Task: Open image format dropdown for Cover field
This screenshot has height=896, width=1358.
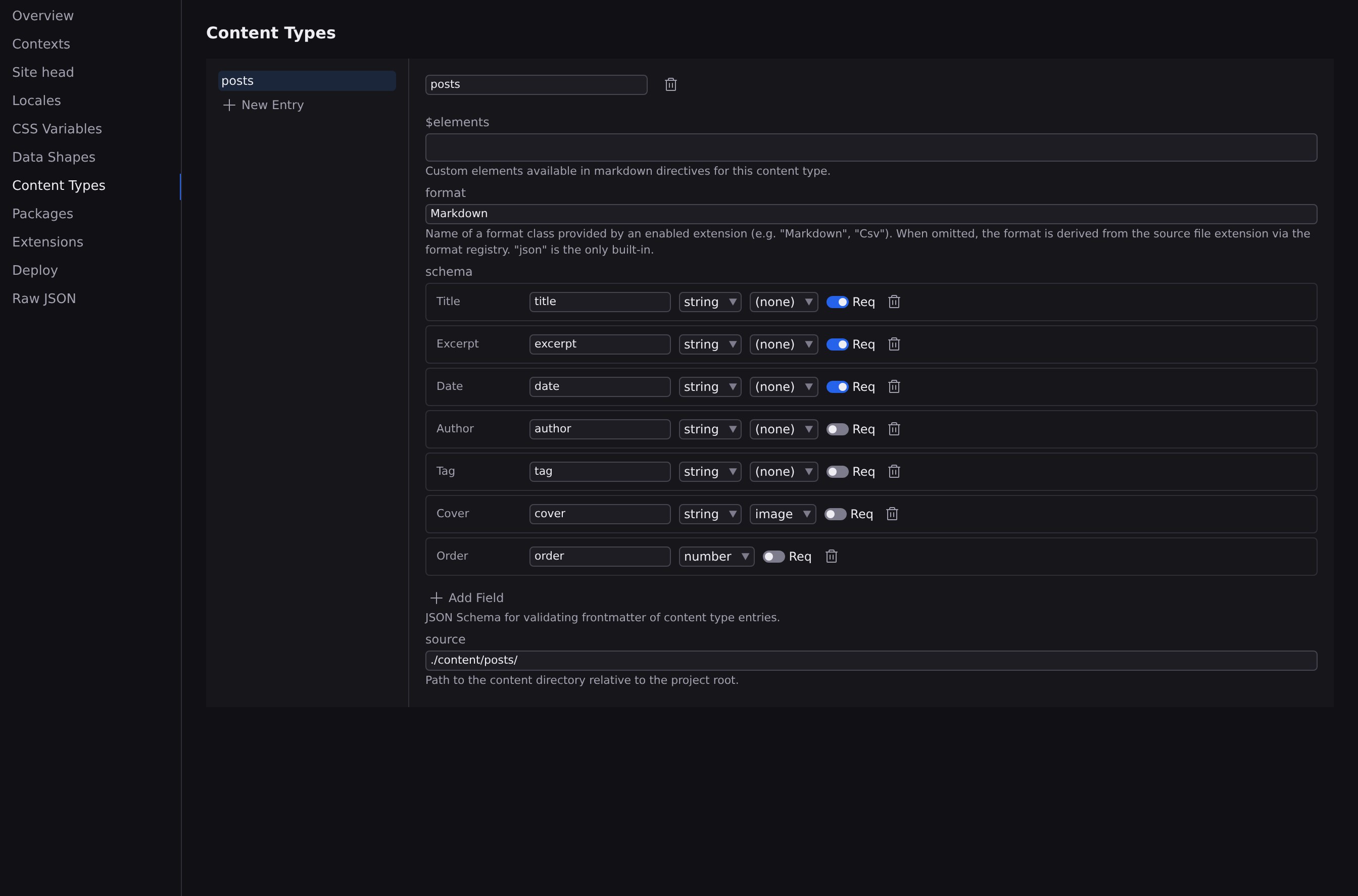Action: click(x=783, y=514)
